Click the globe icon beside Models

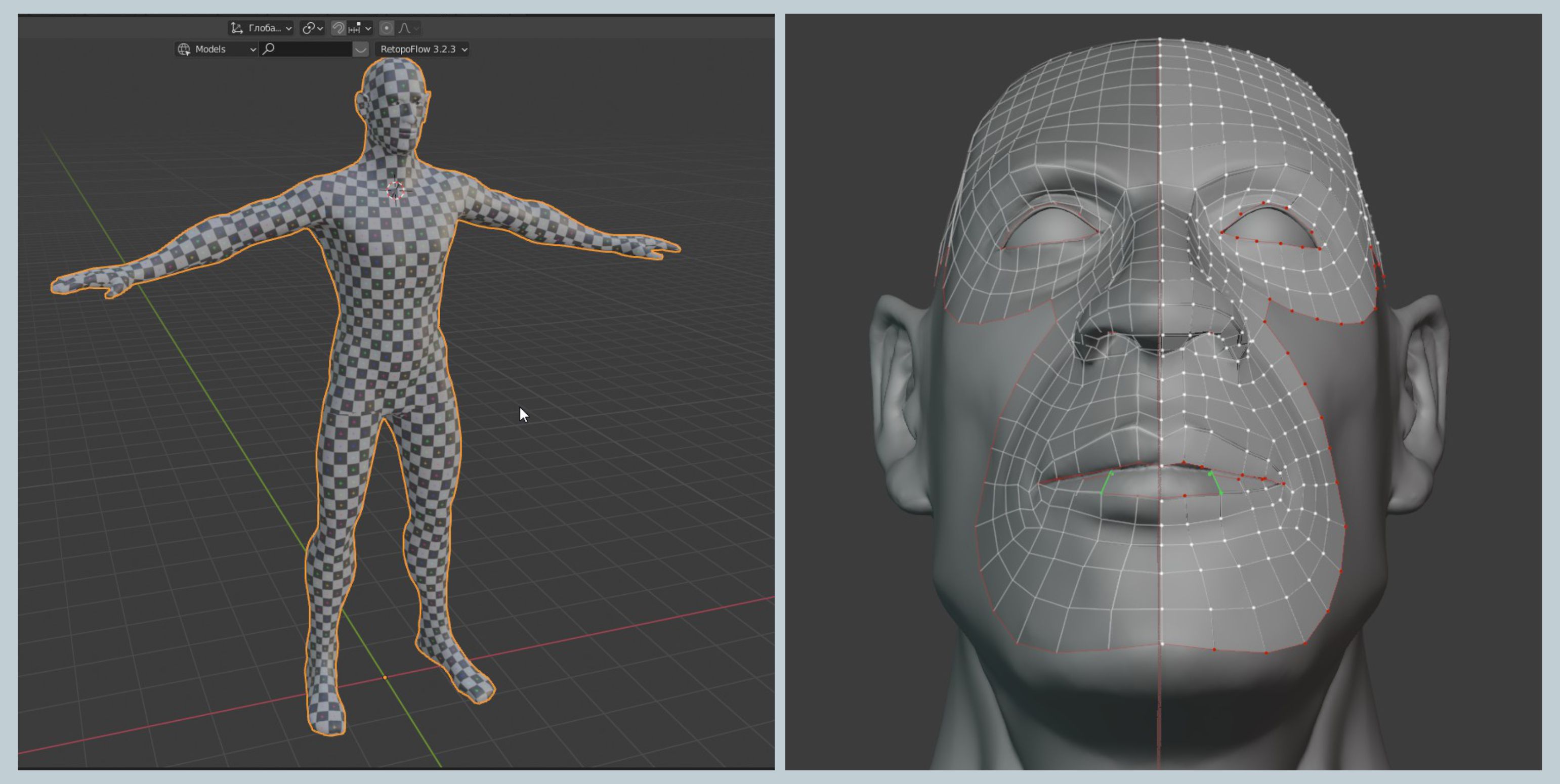[x=184, y=49]
